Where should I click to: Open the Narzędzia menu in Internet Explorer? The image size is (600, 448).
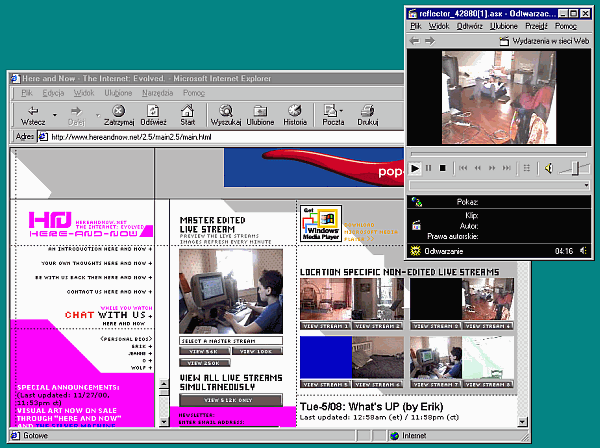click(x=157, y=93)
